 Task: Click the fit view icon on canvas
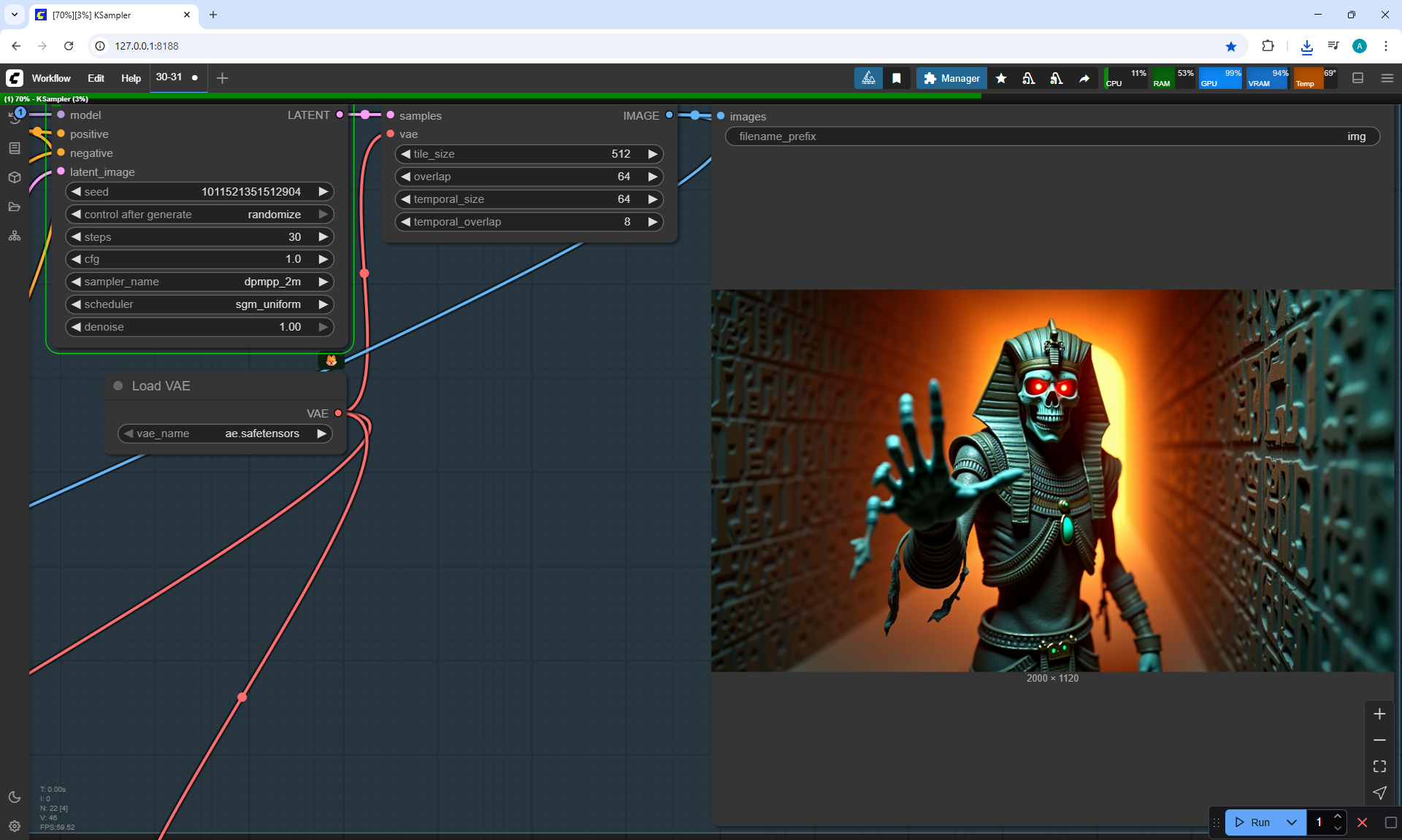coord(1379,766)
